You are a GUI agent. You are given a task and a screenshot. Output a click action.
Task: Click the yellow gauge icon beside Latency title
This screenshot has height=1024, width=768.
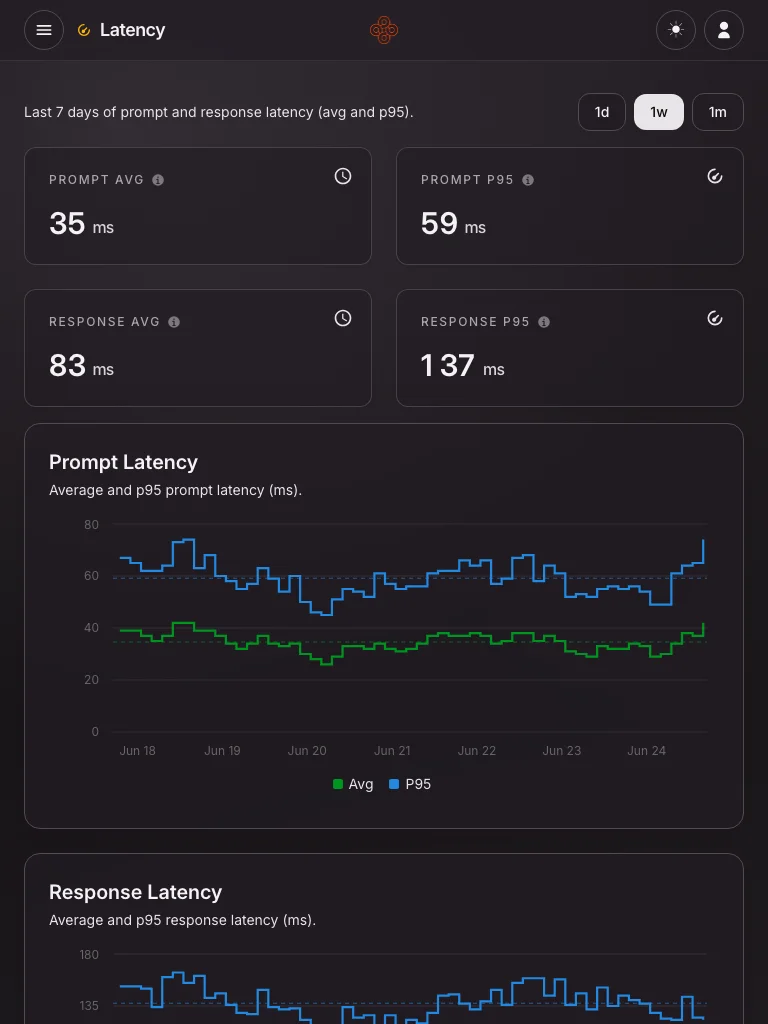84,30
